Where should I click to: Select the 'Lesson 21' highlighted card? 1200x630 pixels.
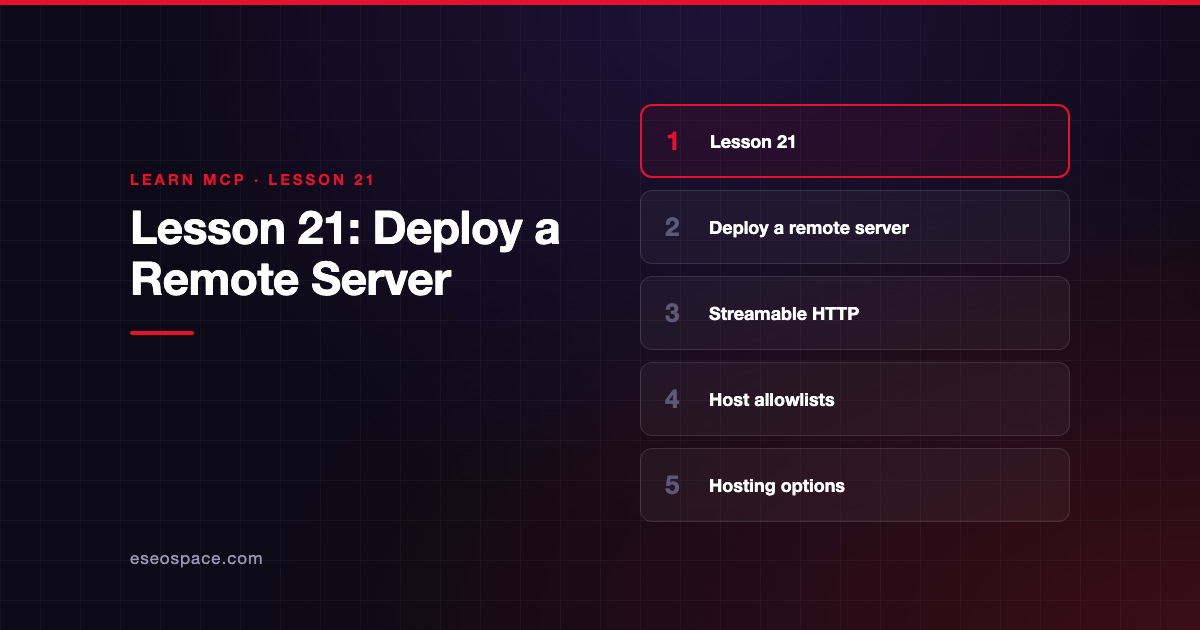[x=855, y=141]
